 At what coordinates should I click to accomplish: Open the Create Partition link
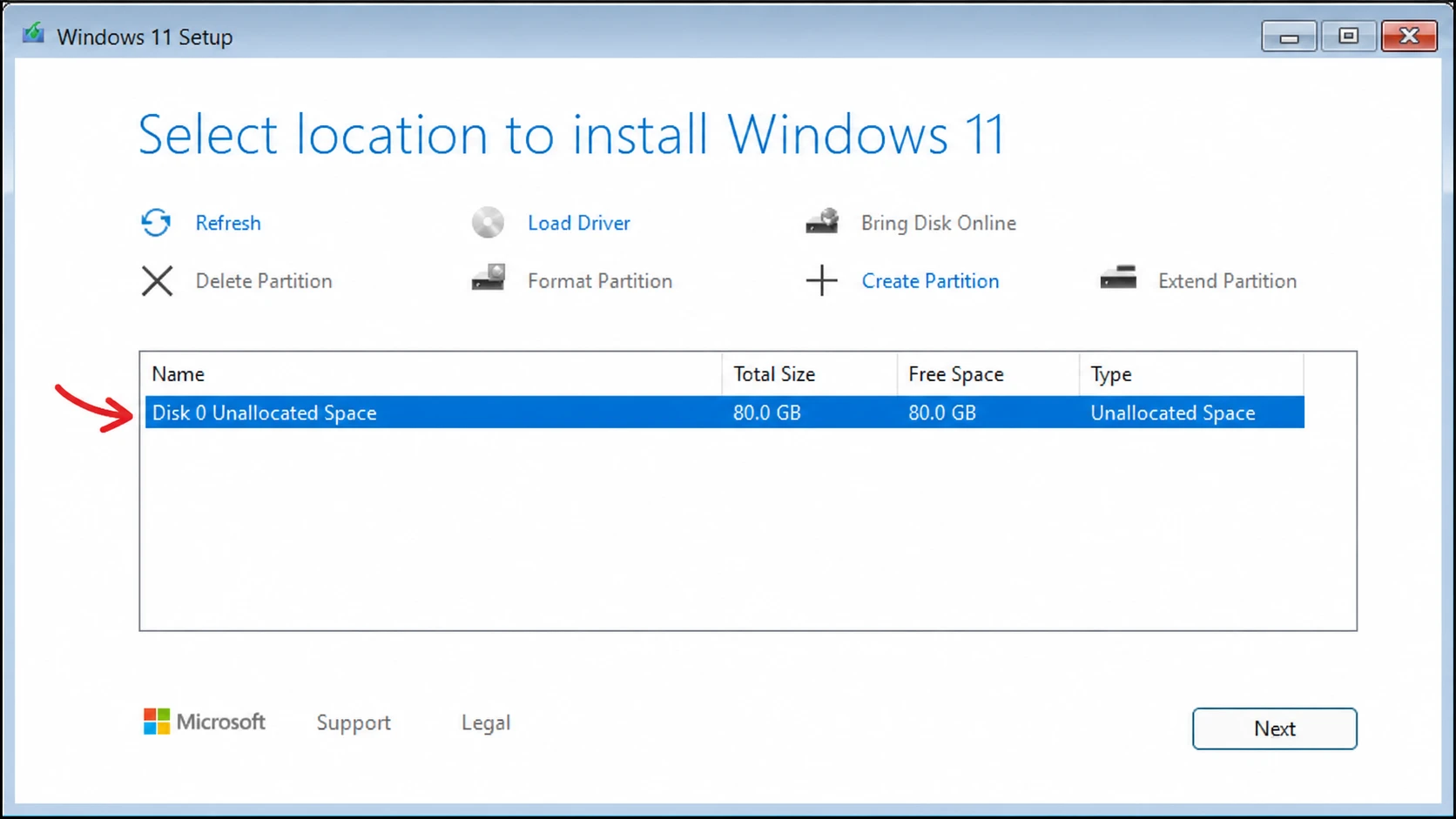click(x=930, y=281)
